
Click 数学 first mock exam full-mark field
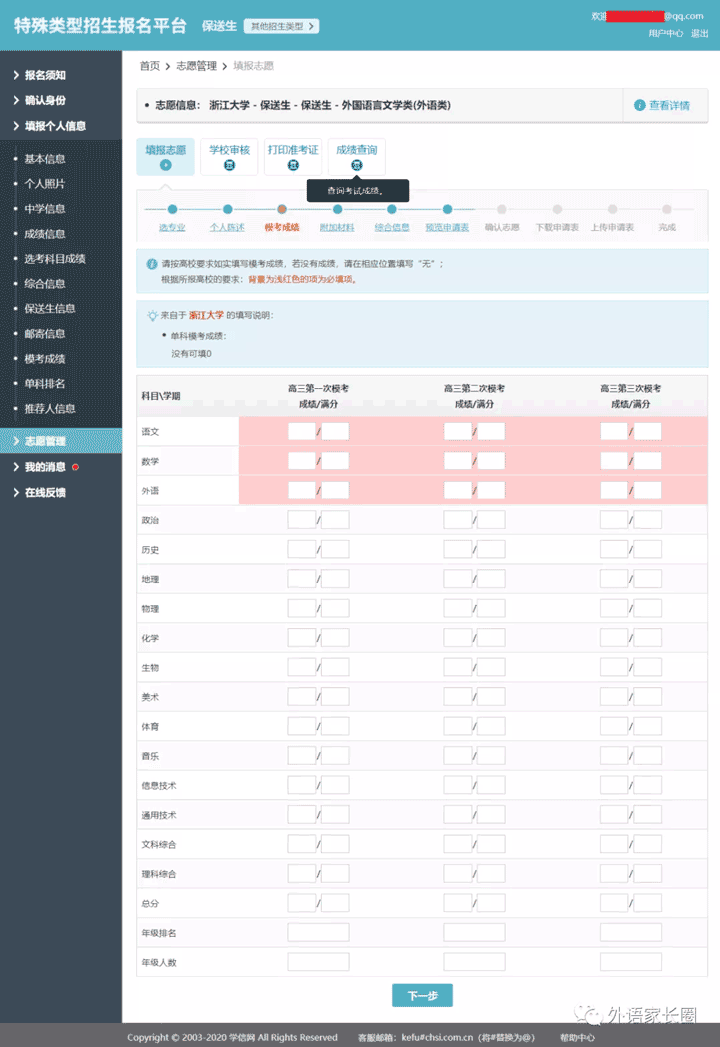tap(335, 461)
